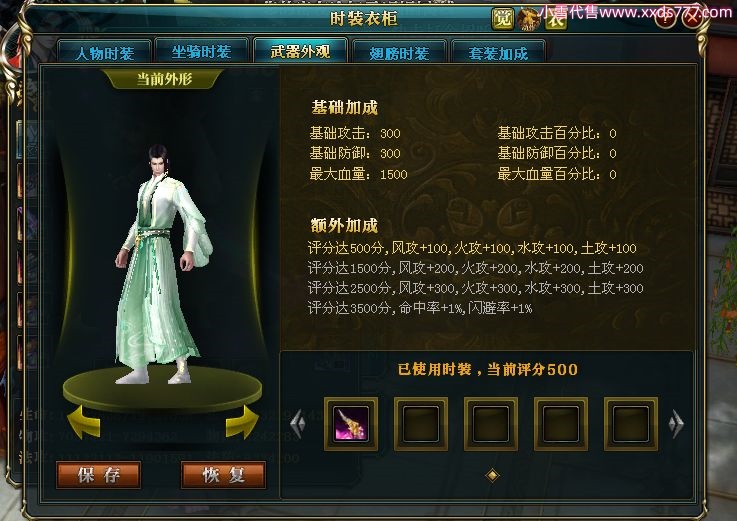Screen dimensions: 737x521
Task: Click the diamond page indicator below slots
Action: 492,475
